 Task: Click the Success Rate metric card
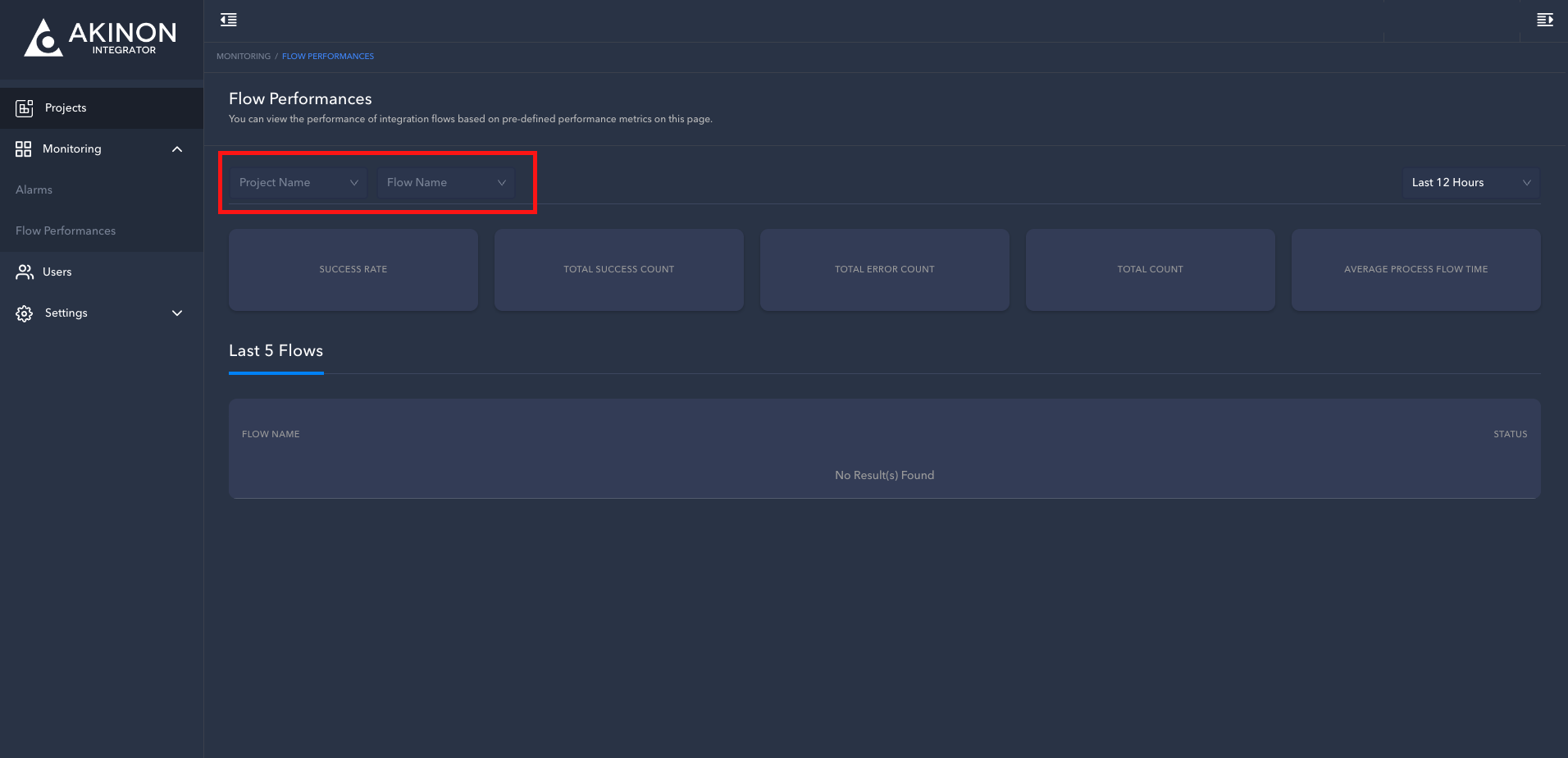353,270
